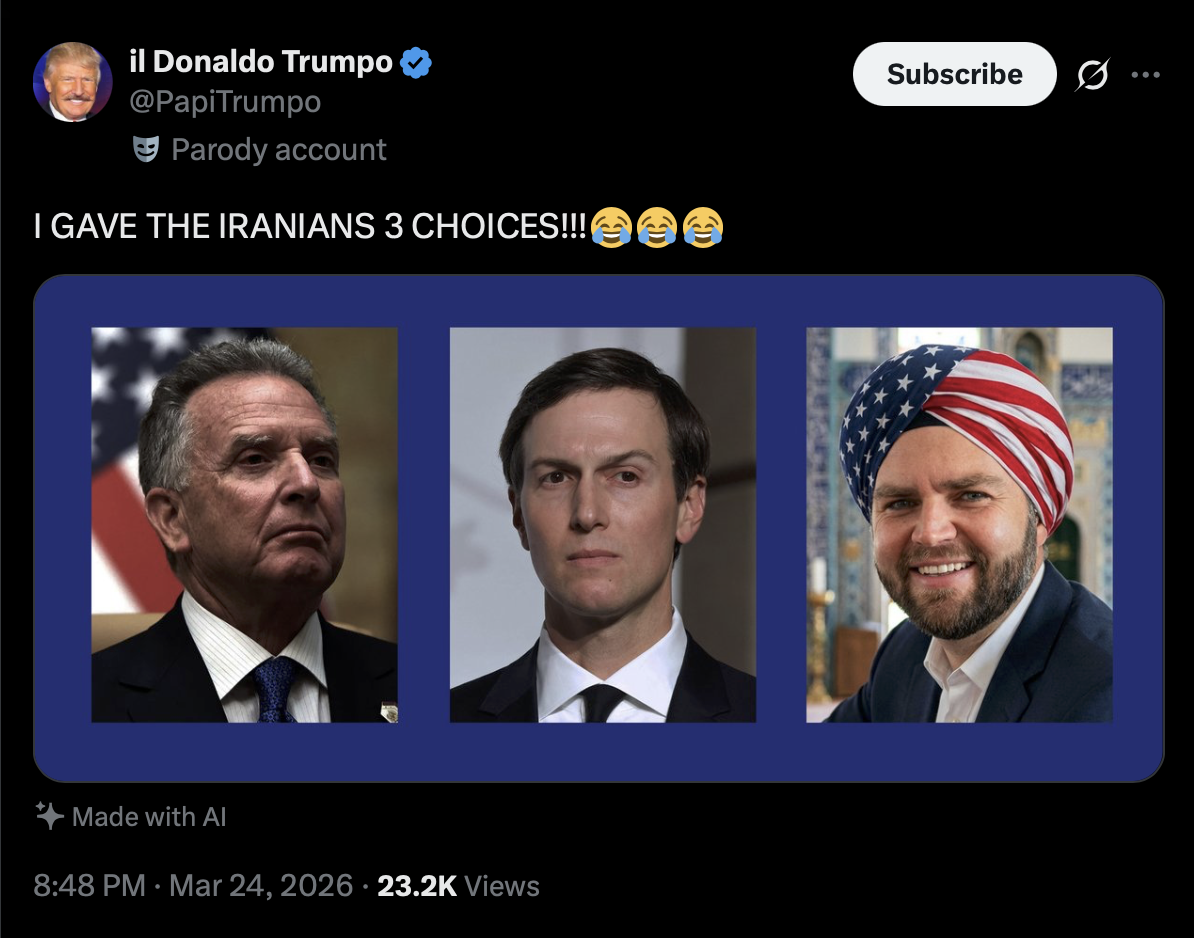
Task: Click the first laughing-crying emoji
Action: pyautogui.click(x=610, y=227)
